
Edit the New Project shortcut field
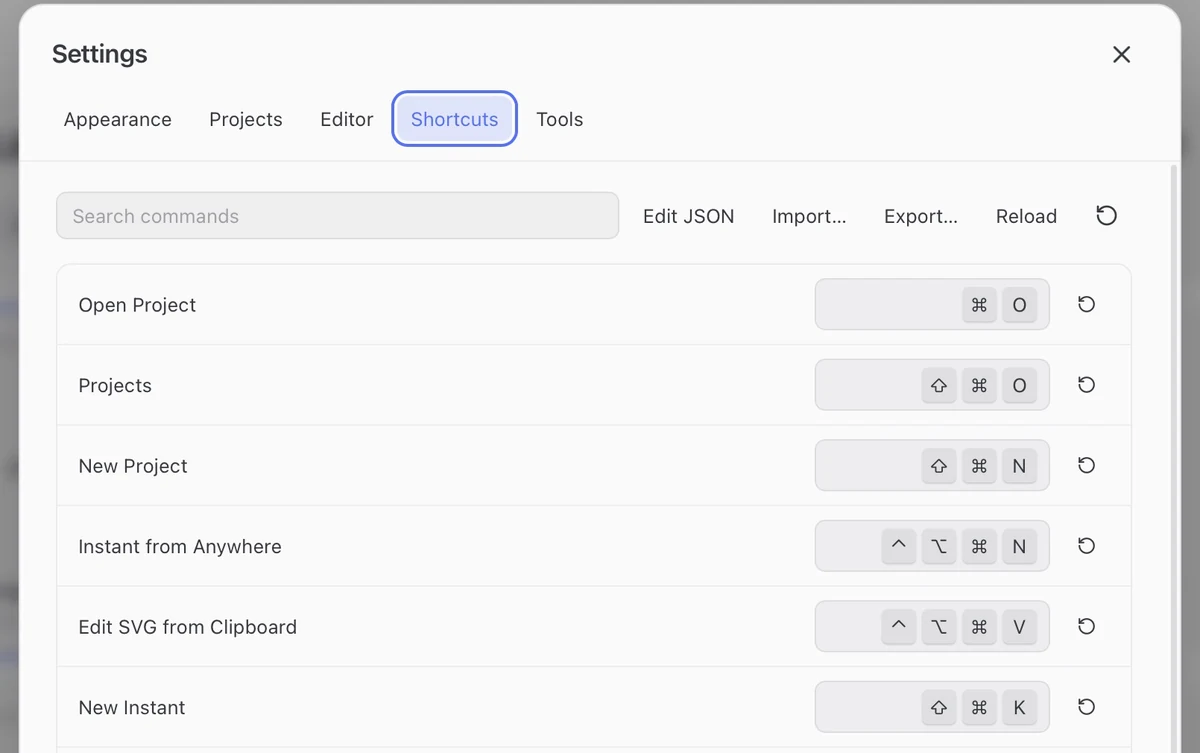coord(932,465)
